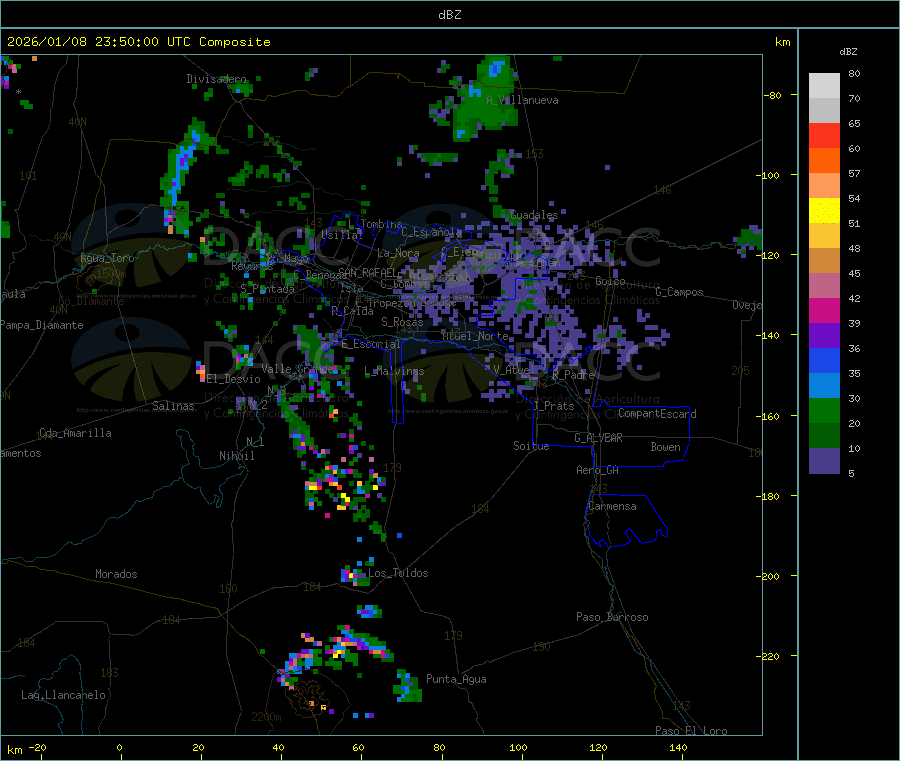This screenshot has width=900, height=761.
Task: Click the CompantEscard label
Action: (657, 414)
